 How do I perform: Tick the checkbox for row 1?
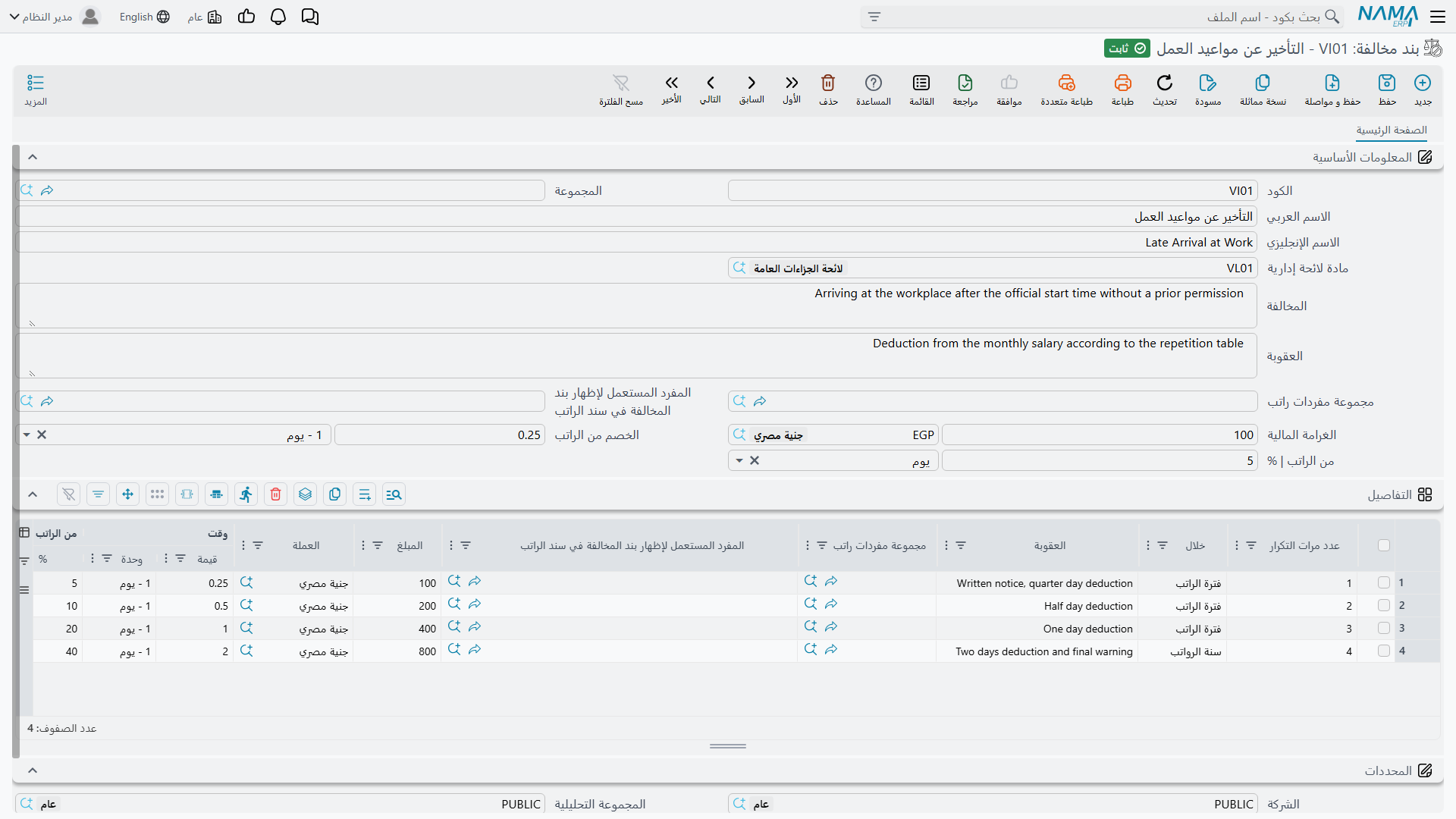click(x=1384, y=582)
